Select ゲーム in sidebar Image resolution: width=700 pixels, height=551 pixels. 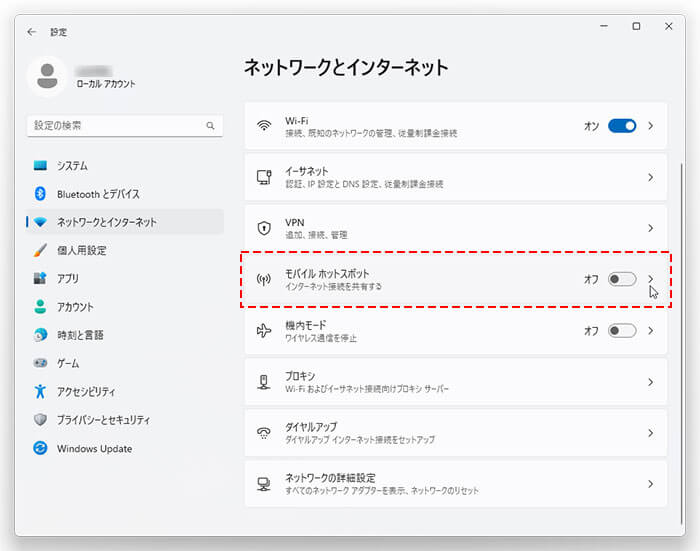pyautogui.click(x=125, y=363)
